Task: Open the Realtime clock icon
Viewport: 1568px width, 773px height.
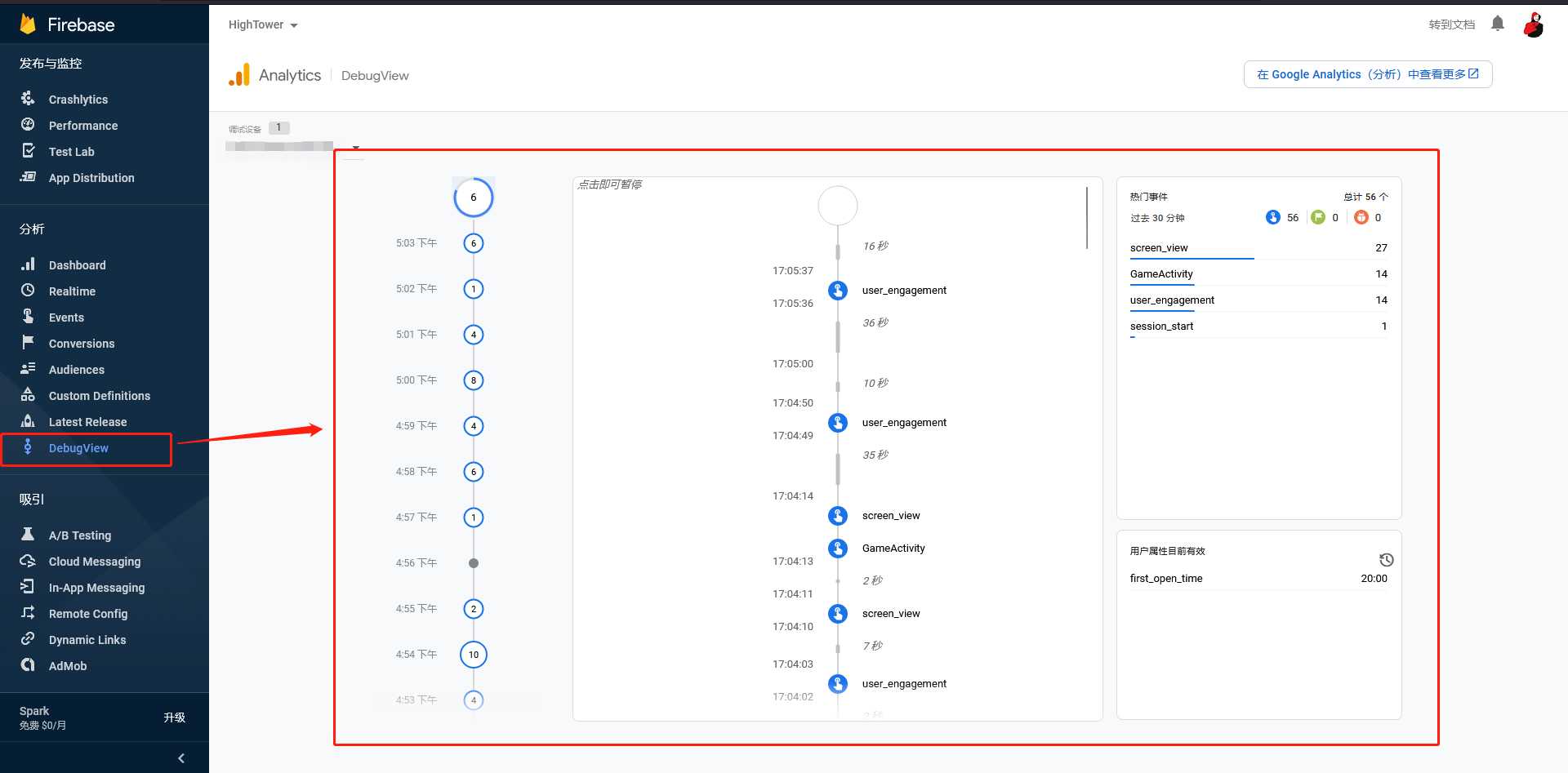Action: coord(28,291)
